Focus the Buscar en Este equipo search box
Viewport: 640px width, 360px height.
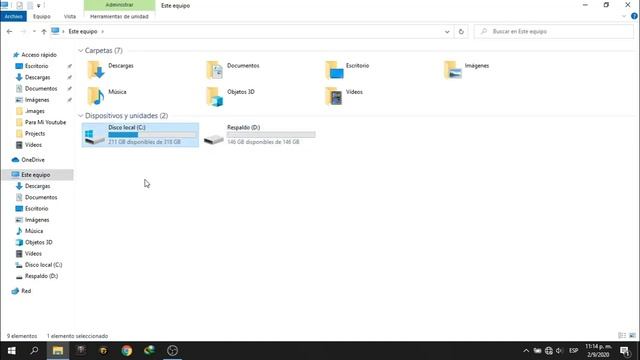pos(554,31)
